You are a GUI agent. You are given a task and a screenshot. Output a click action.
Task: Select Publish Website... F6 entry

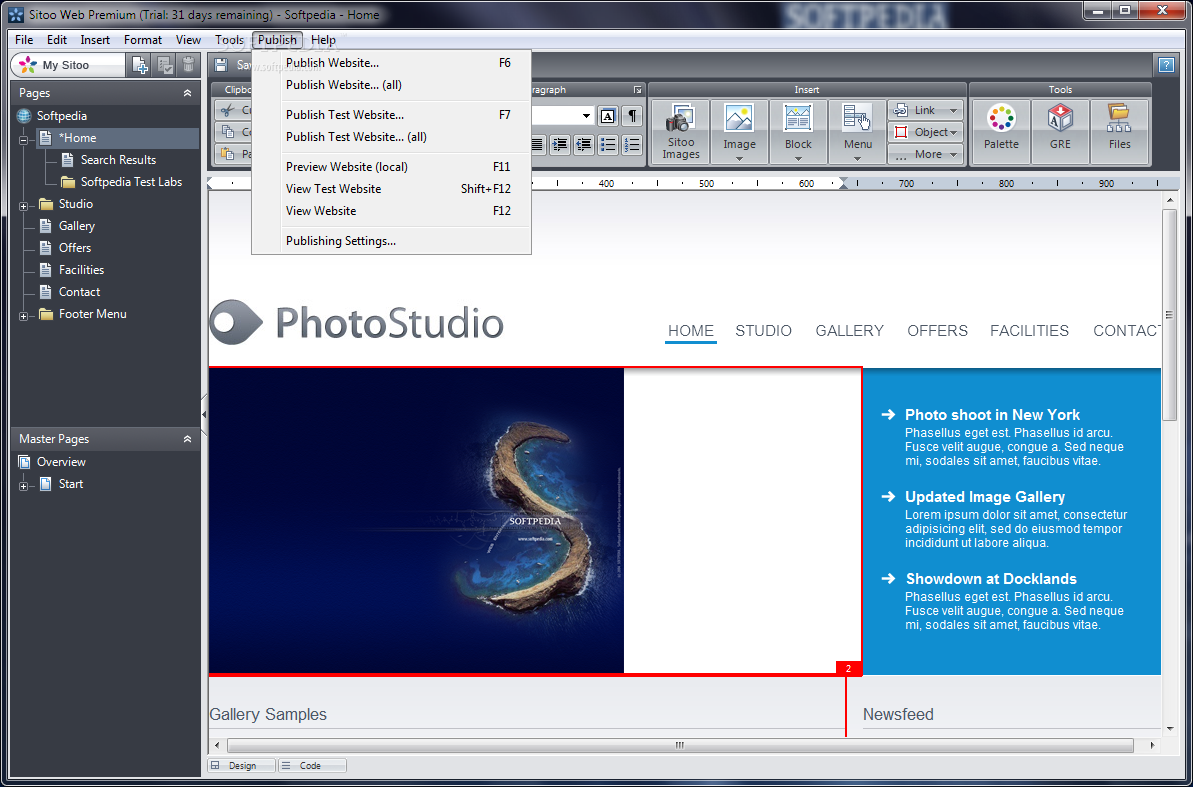391,63
